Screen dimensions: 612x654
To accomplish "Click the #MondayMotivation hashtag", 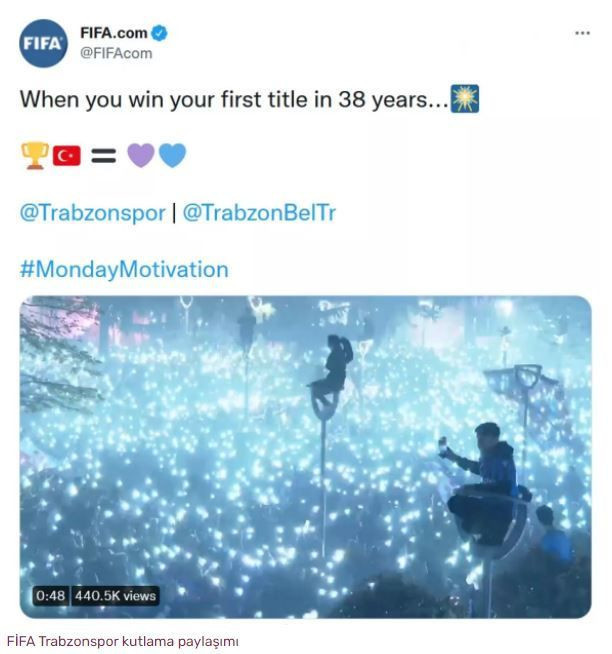I will point(124,269).
